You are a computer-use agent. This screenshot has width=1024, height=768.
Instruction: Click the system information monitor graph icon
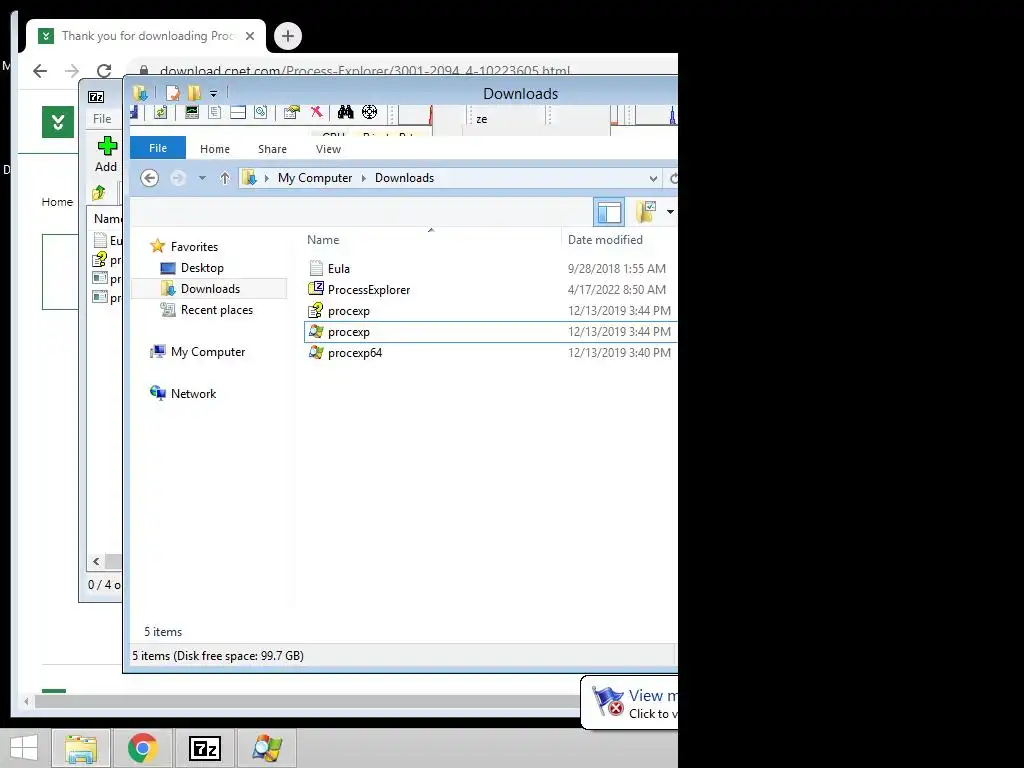pos(191,112)
